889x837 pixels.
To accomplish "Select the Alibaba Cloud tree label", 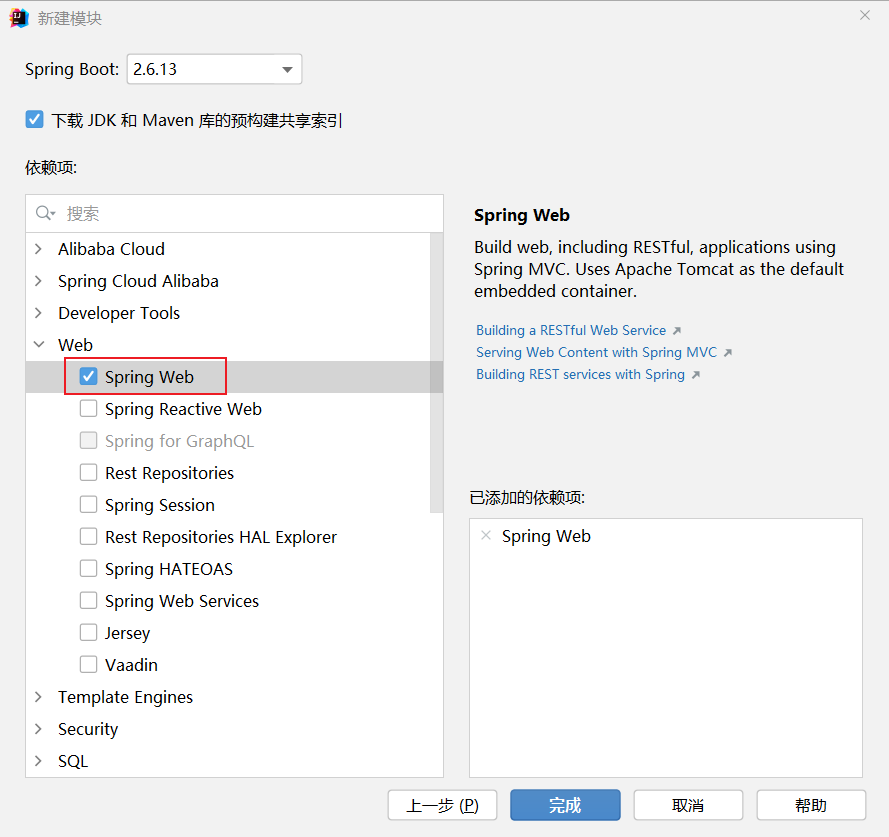I will coord(112,249).
